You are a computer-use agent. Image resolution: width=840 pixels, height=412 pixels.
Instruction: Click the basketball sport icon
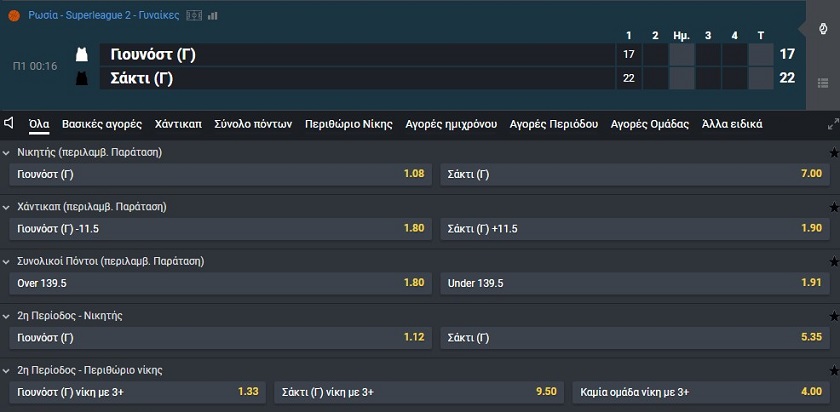(14, 16)
